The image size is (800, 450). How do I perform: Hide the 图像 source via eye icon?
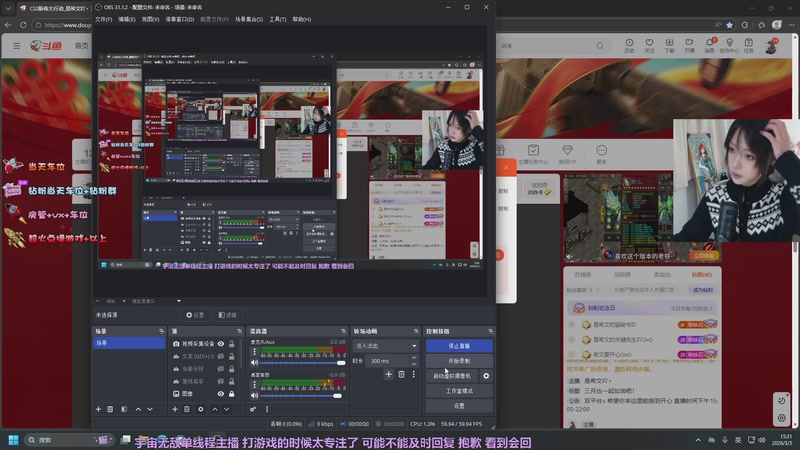pos(221,394)
